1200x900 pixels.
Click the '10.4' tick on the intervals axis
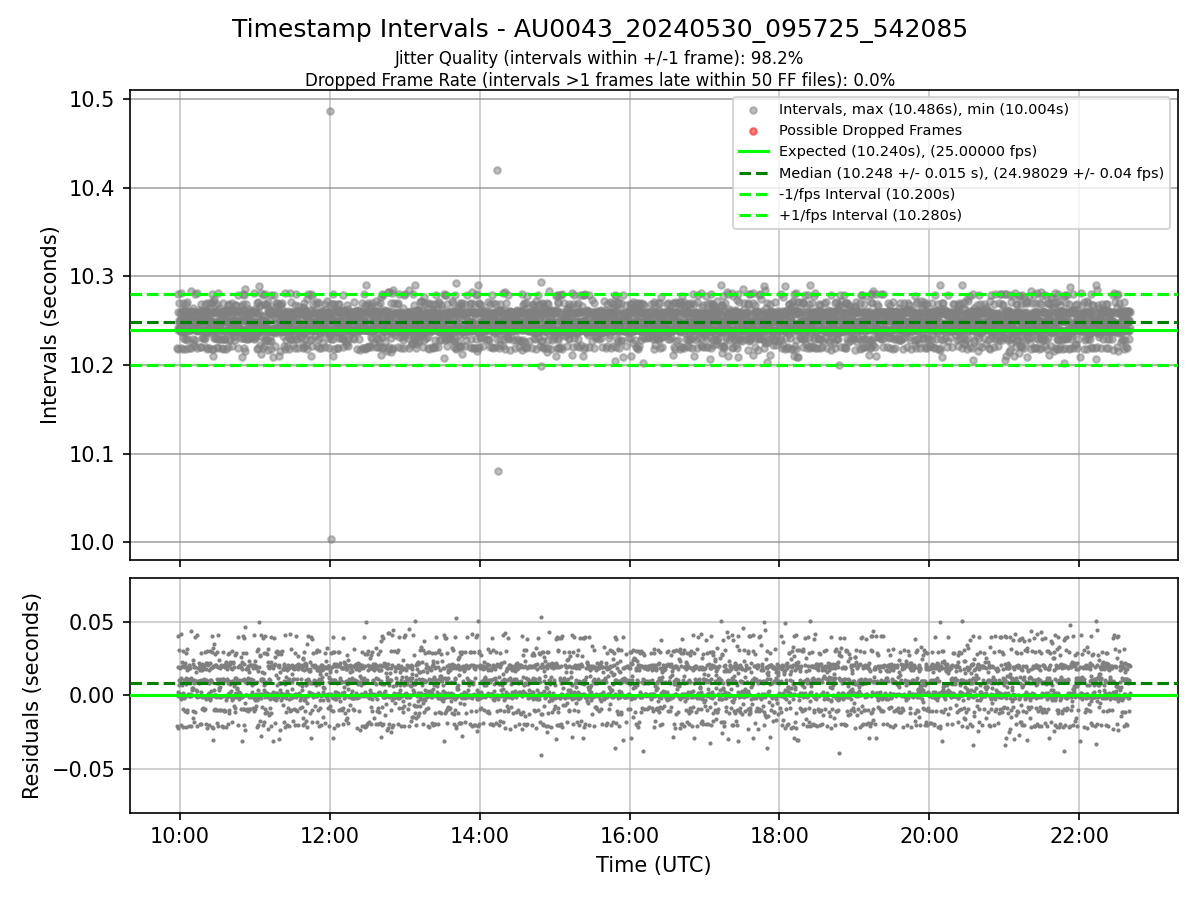point(91,188)
